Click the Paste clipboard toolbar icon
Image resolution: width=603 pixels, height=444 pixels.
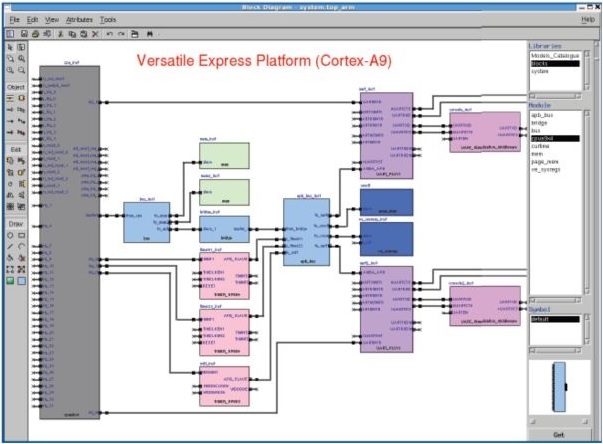pyautogui.click(x=83, y=34)
